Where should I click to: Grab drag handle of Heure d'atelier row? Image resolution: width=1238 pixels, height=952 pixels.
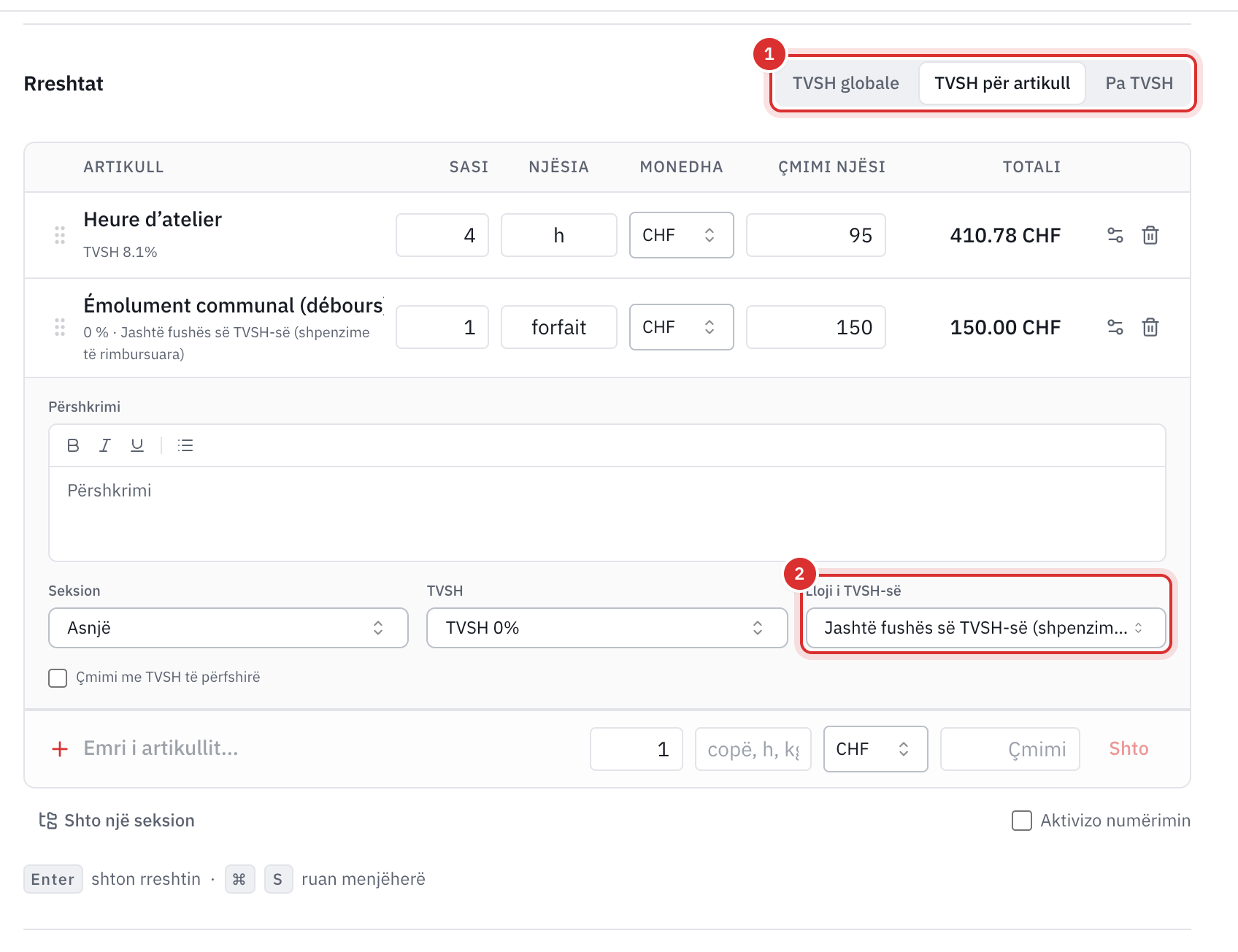pyautogui.click(x=60, y=235)
